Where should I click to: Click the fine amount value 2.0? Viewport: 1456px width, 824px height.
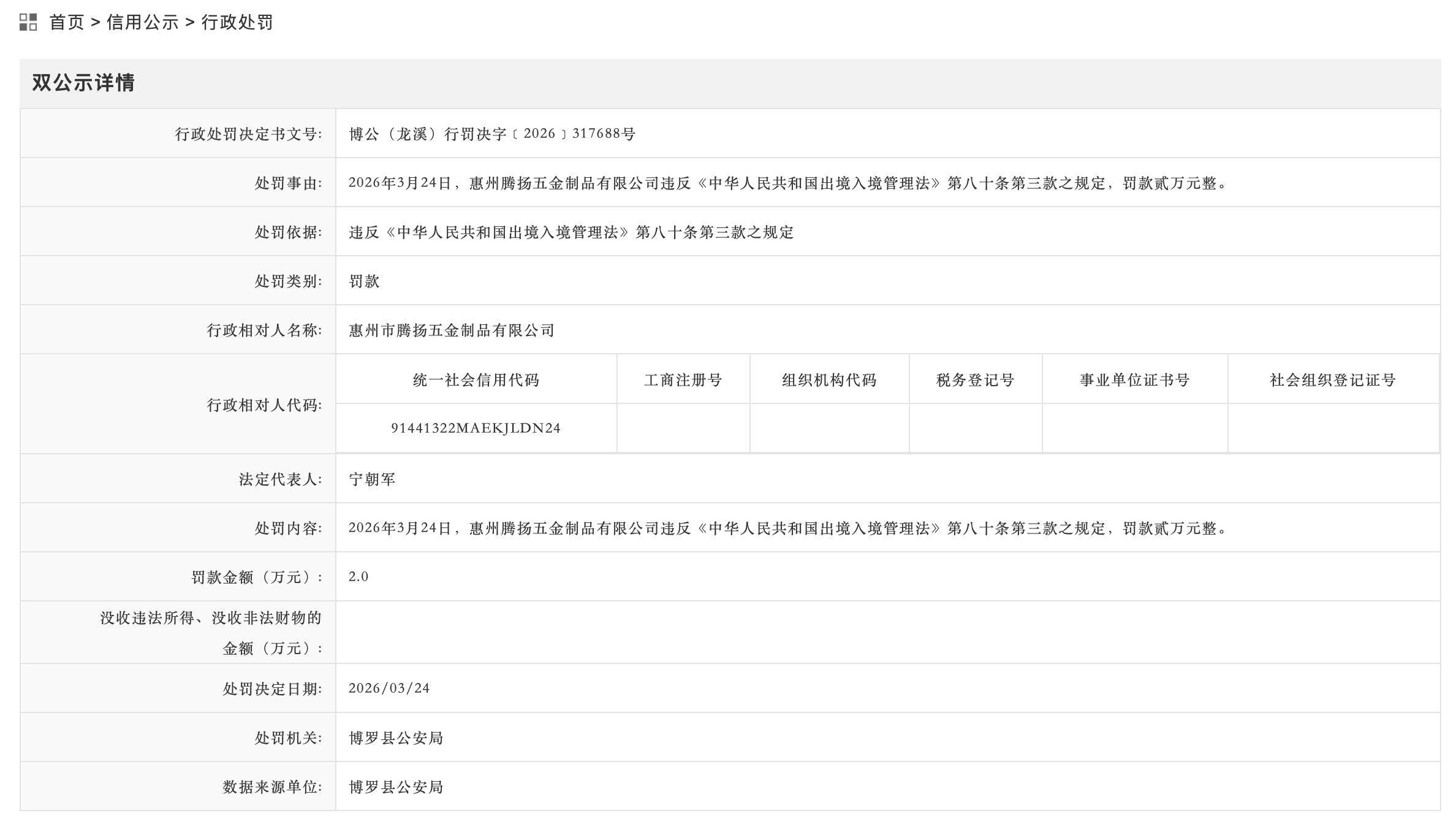click(358, 576)
